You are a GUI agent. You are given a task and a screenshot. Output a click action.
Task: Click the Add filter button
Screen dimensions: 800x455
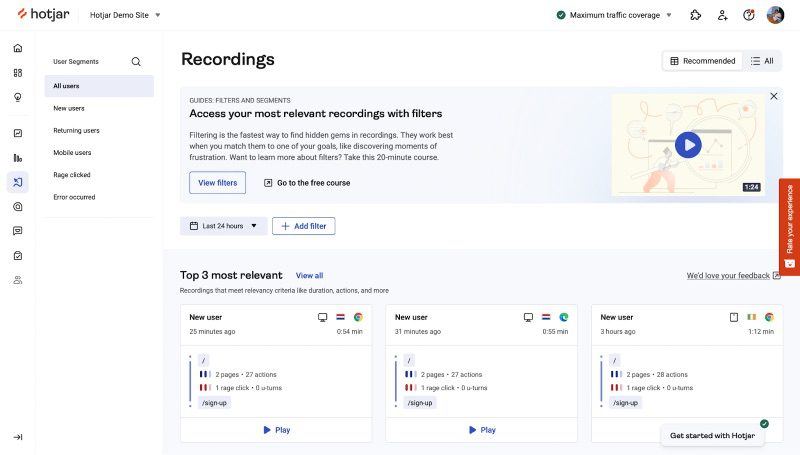[304, 226]
